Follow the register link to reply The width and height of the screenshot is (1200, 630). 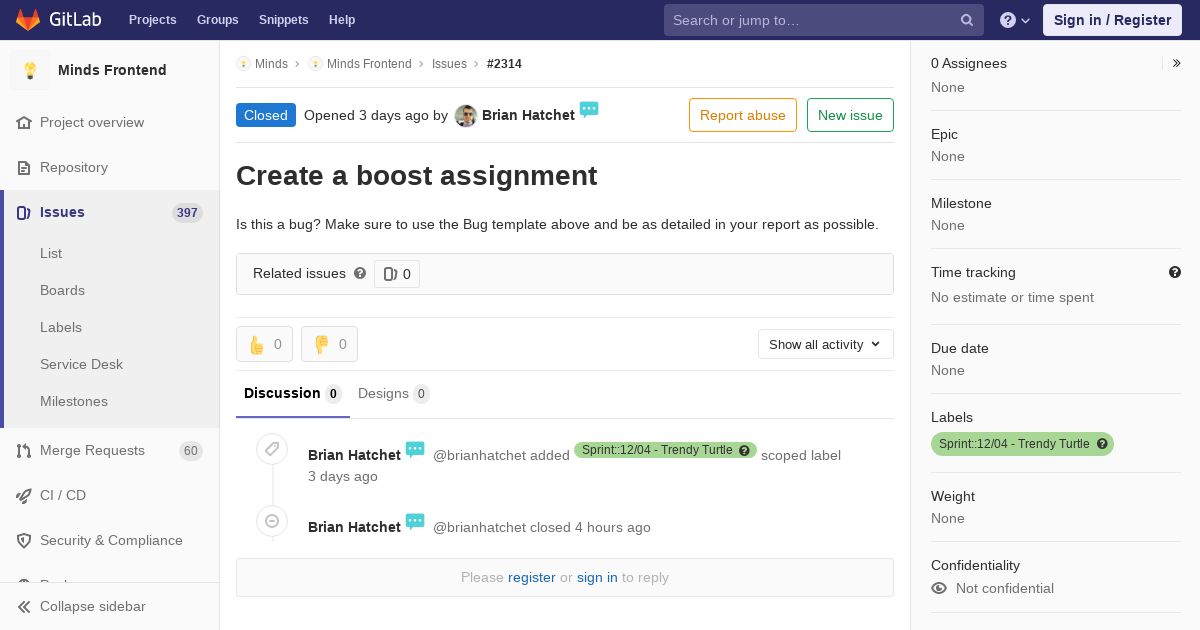pos(531,577)
